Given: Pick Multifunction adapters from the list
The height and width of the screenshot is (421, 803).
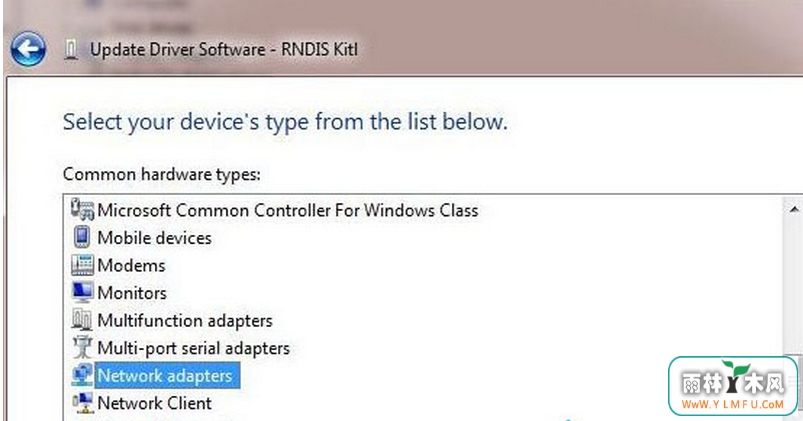Looking at the screenshot, I should (x=185, y=321).
